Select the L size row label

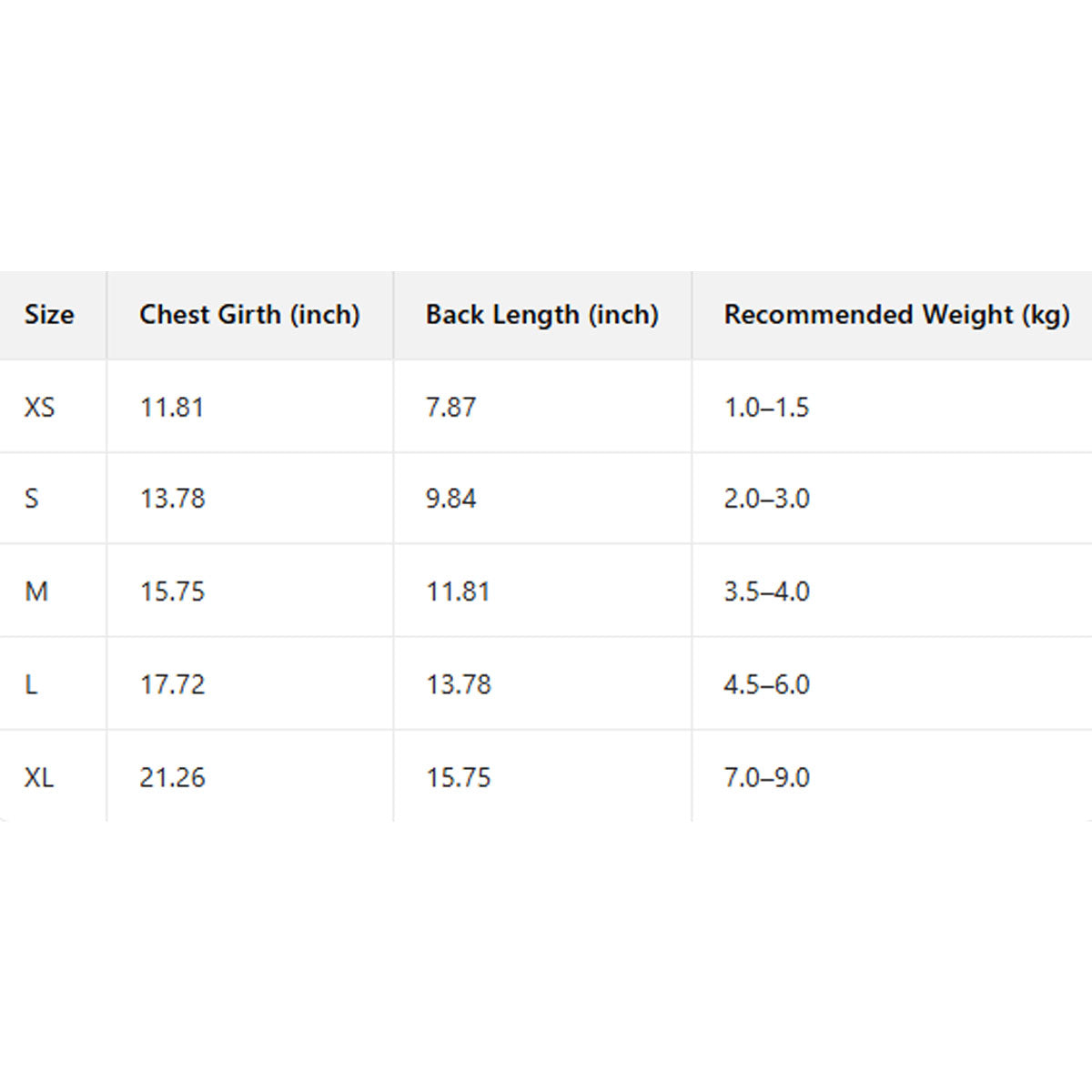pyautogui.click(x=31, y=684)
